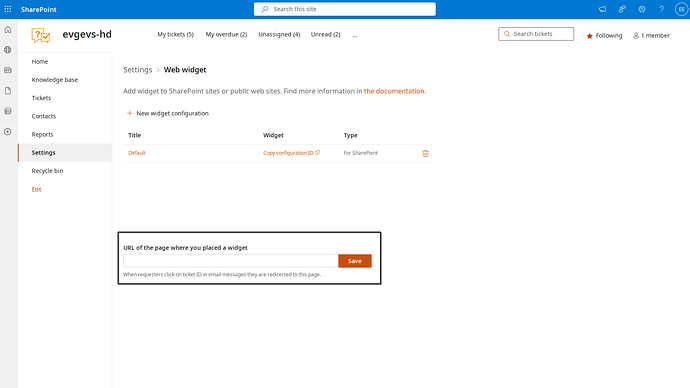
Task: Click the copy icon next to Copy configuration ID
Action: [318, 153]
